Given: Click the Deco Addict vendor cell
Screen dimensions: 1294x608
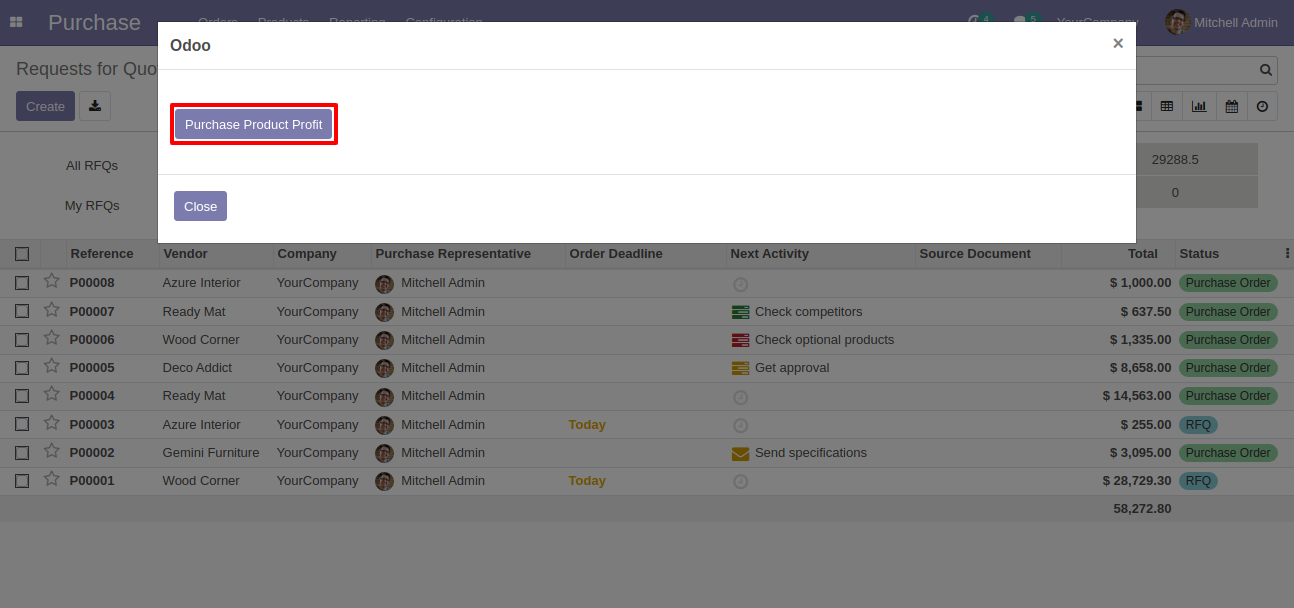Looking at the screenshot, I should [197, 368].
